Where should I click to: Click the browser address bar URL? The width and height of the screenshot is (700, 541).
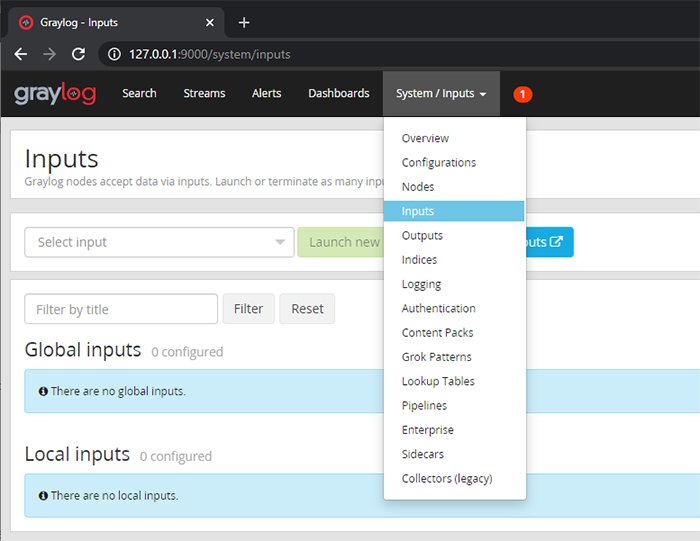pyautogui.click(x=210, y=54)
